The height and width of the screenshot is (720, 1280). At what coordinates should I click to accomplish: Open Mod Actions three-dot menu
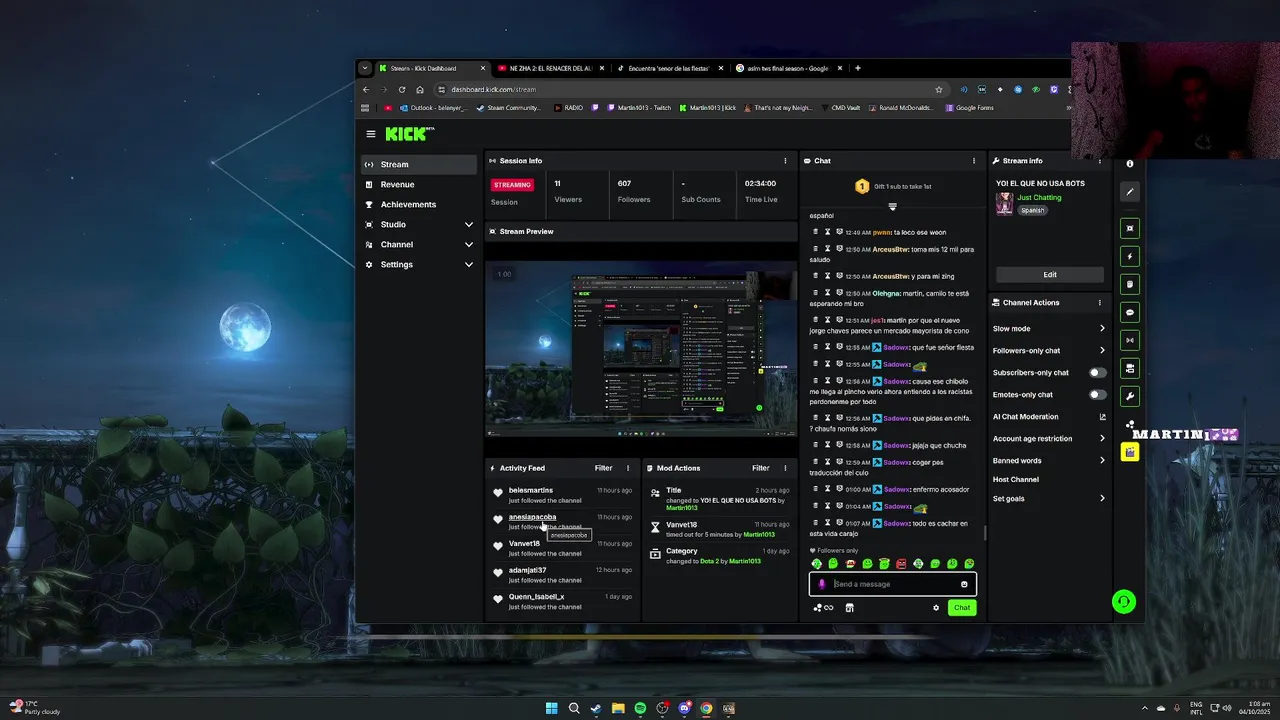[x=785, y=468]
